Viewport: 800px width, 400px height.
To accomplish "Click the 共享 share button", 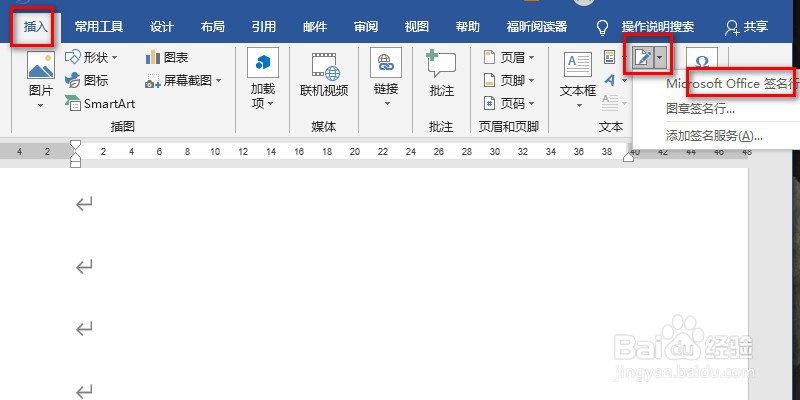I will [x=746, y=27].
